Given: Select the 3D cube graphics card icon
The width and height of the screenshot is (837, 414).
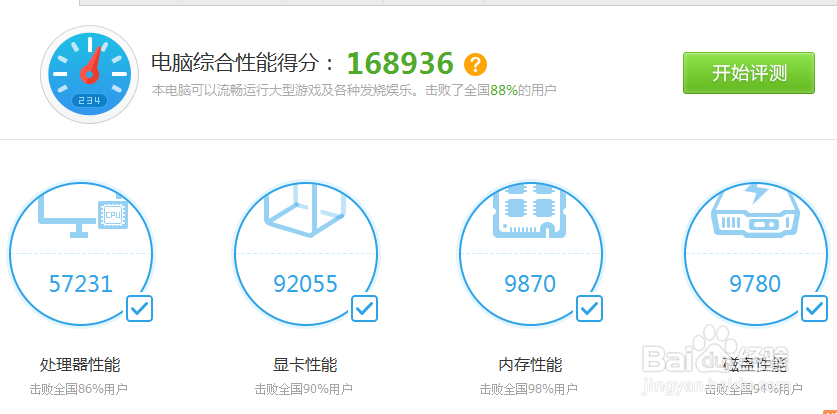Looking at the screenshot, I should coord(306,212).
